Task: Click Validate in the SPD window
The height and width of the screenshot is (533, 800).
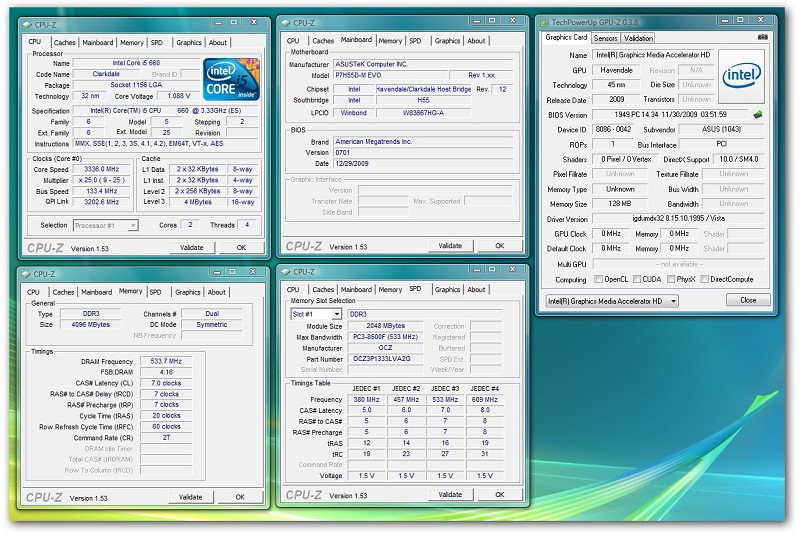Action: click(450, 495)
